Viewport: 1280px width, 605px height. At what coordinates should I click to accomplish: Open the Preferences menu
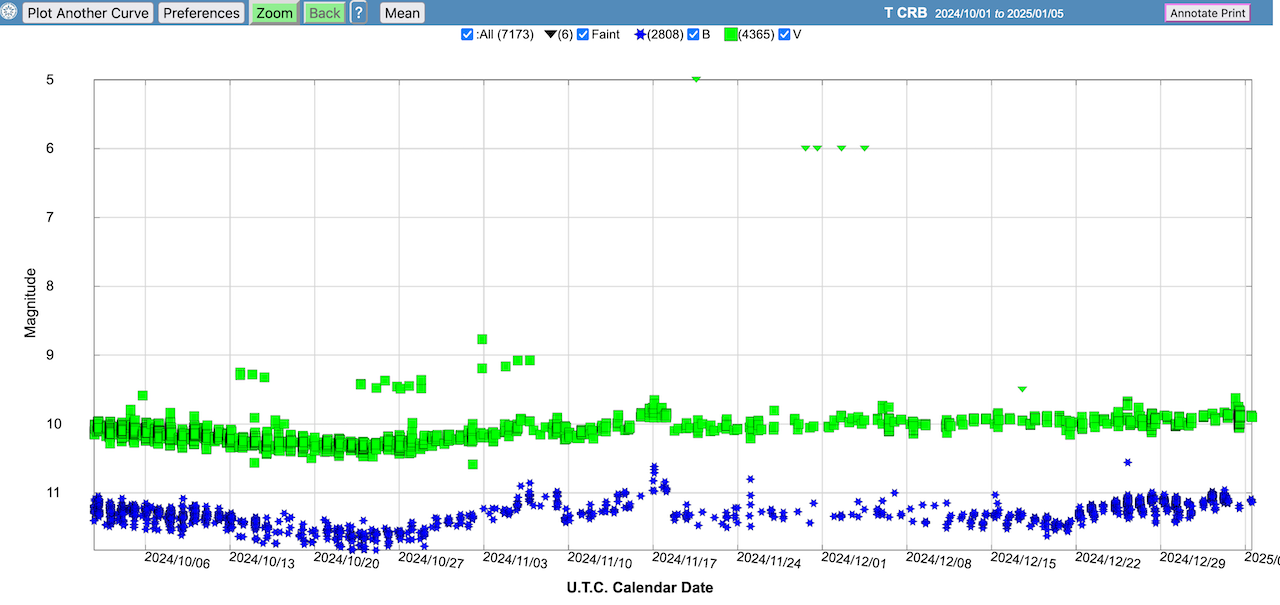[201, 13]
